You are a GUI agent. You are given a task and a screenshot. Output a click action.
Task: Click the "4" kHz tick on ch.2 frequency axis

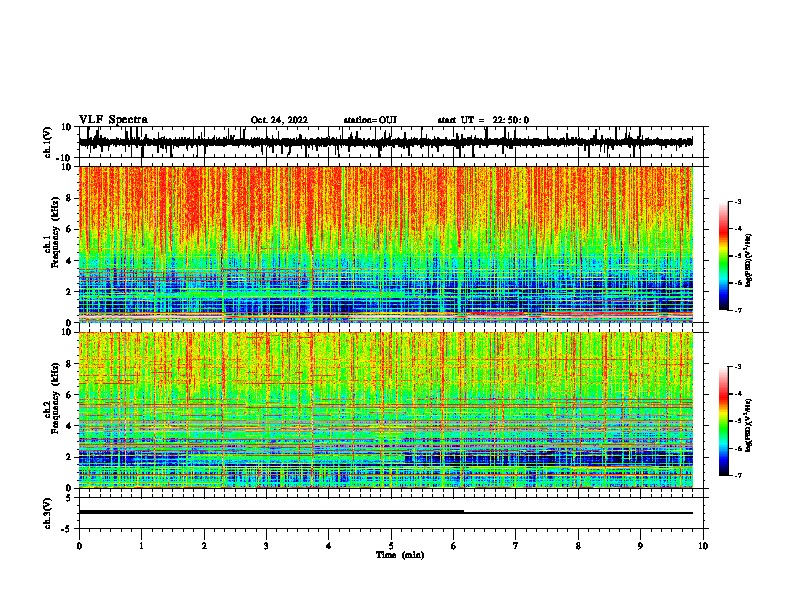69,426
